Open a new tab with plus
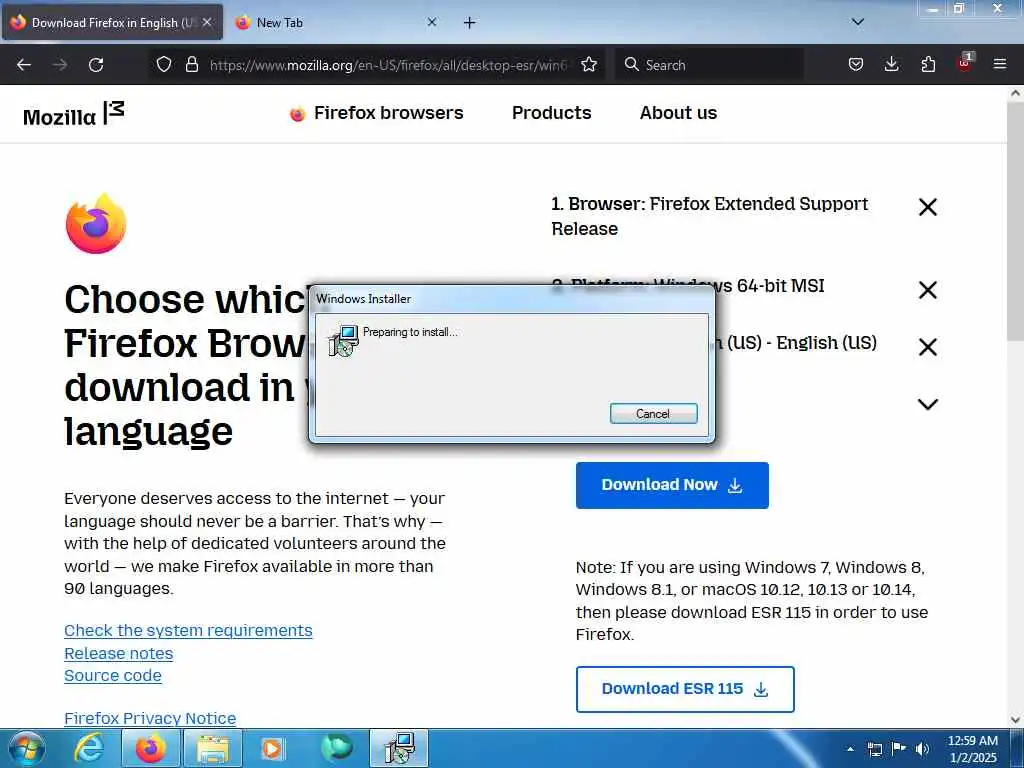 470,23
